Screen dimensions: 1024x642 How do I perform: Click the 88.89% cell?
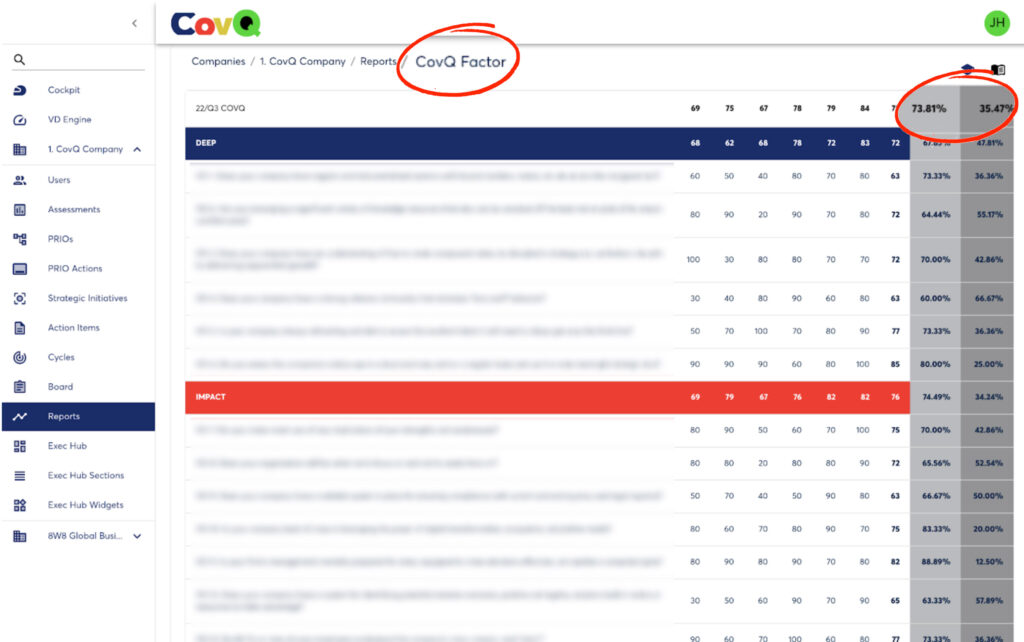pyautogui.click(x=935, y=562)
